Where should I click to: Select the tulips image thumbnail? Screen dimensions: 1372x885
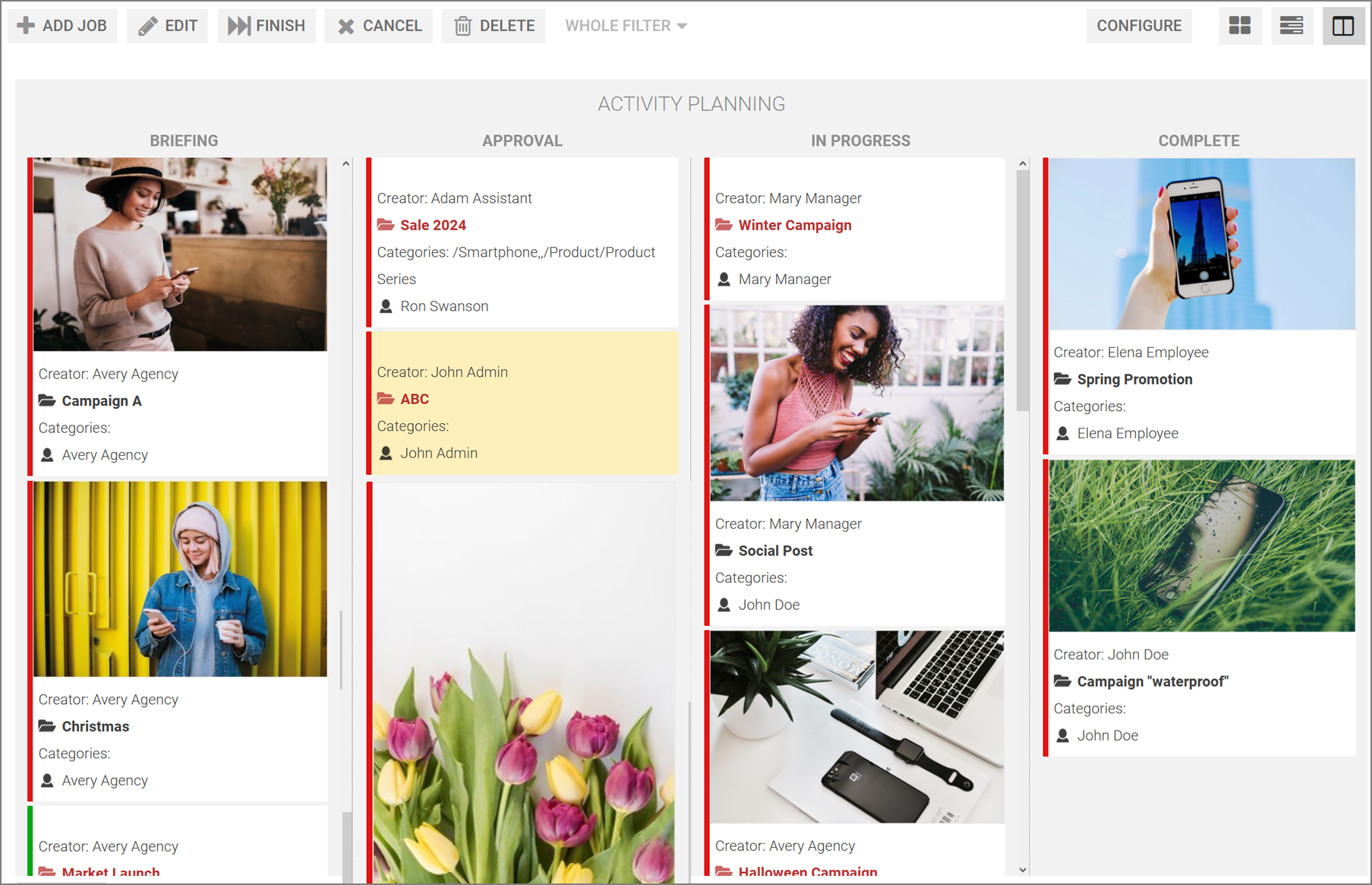click(x=523, y=683)
